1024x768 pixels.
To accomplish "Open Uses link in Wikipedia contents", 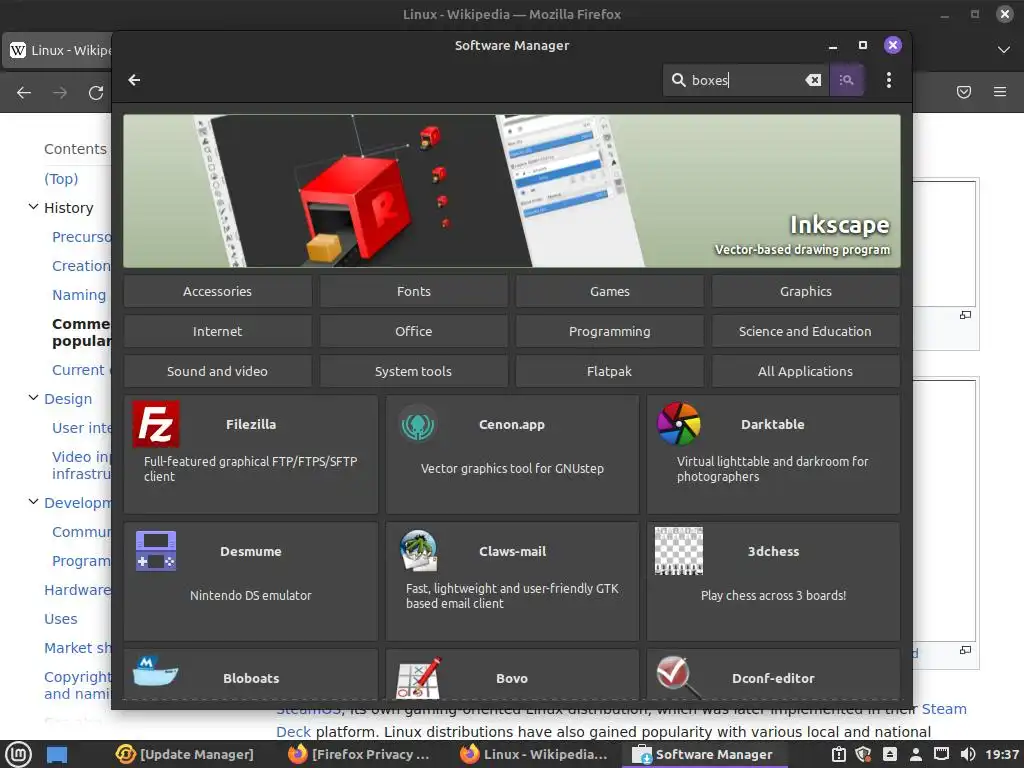I will click(x=61, y=619).
